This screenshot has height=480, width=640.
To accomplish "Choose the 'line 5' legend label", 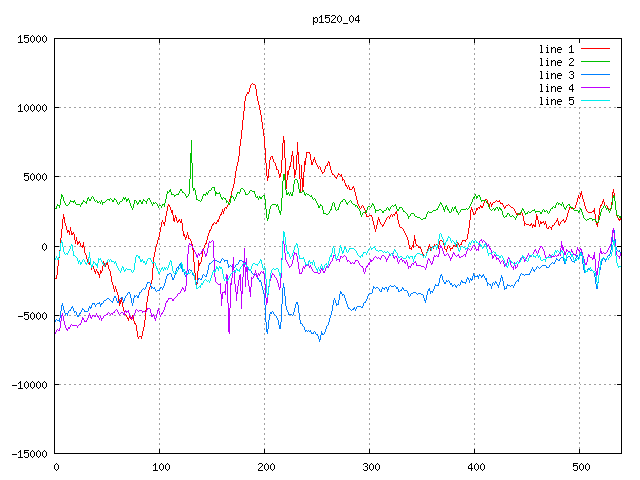I will (557, 101).
